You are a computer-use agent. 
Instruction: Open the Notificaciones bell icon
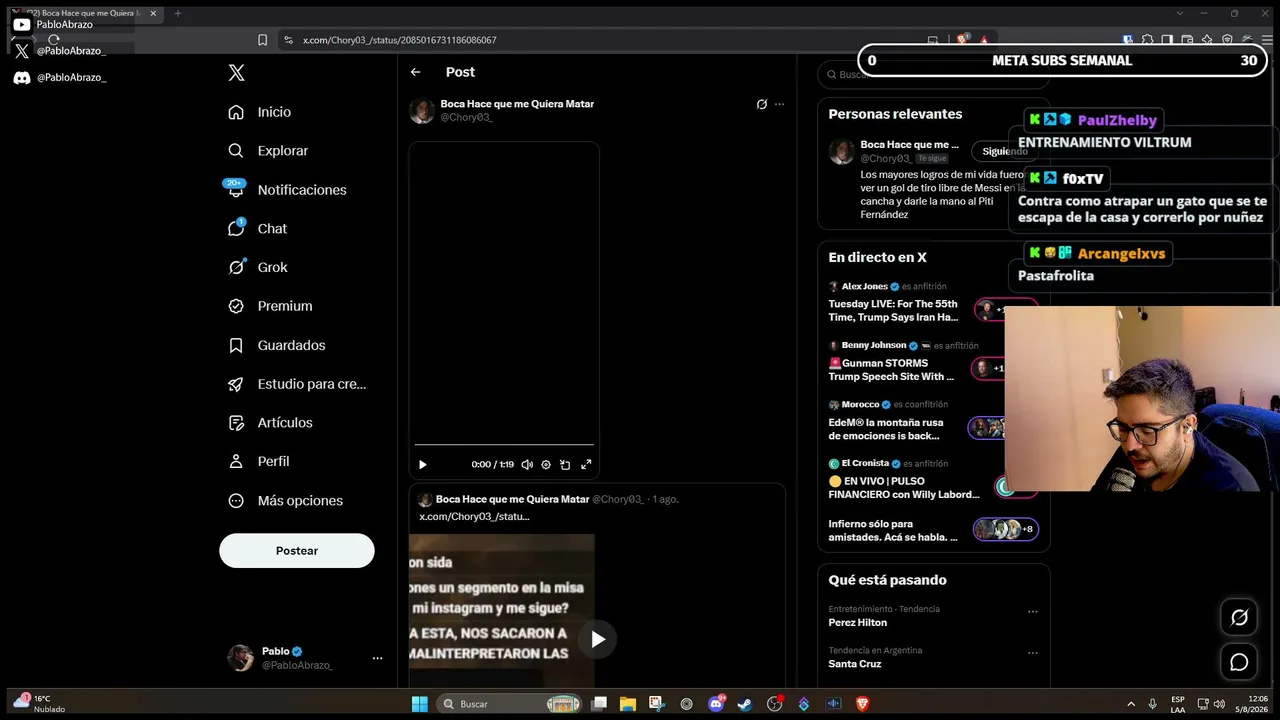[x=236, y=189]
